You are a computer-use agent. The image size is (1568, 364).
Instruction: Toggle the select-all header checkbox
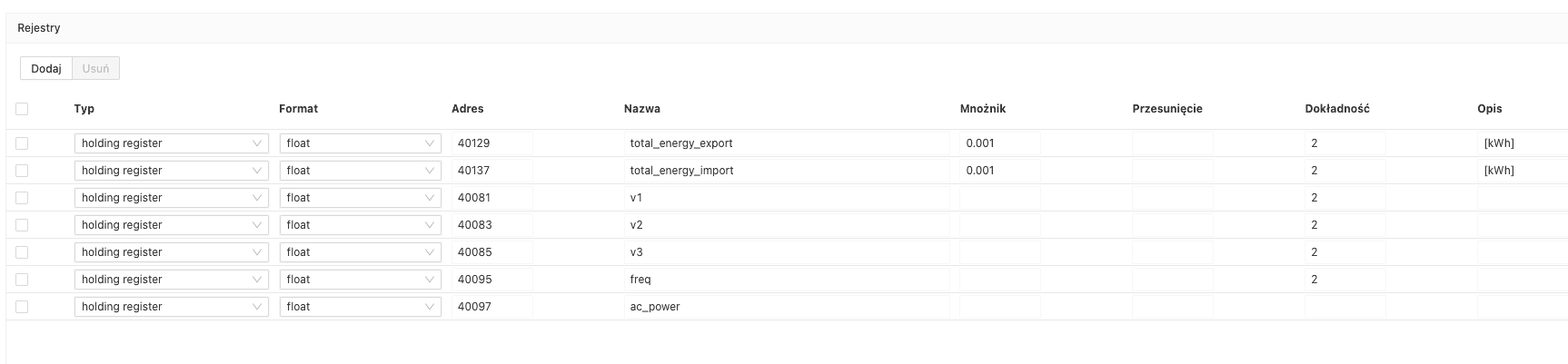click(x=22, y=109)
